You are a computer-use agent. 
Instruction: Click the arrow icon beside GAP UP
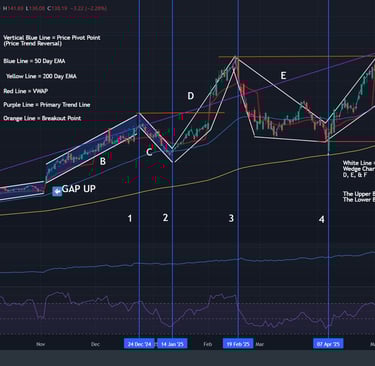tap(57, 191)
